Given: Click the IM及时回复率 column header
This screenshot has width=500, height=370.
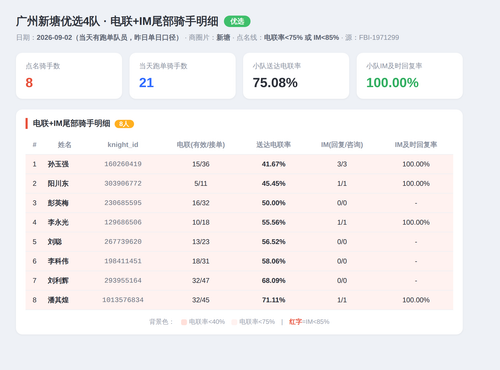Looking at the screenshot, I should [x=416, y=145].
